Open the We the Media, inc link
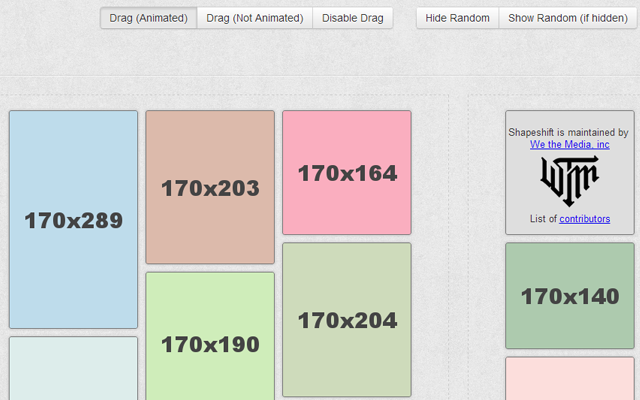The image size is (640, 400). [569, 145]
